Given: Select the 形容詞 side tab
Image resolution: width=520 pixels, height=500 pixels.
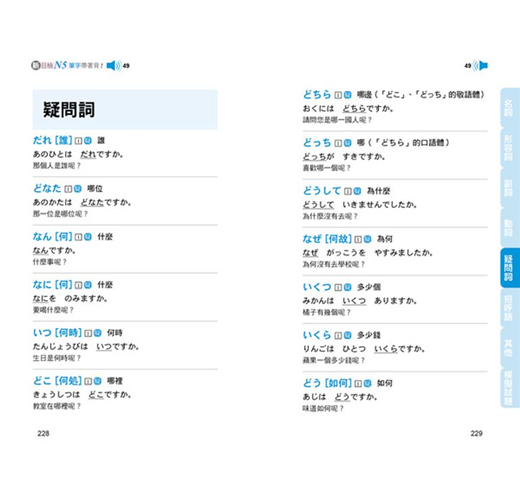Looking at the screenshot, I should (x=509, y=148).
